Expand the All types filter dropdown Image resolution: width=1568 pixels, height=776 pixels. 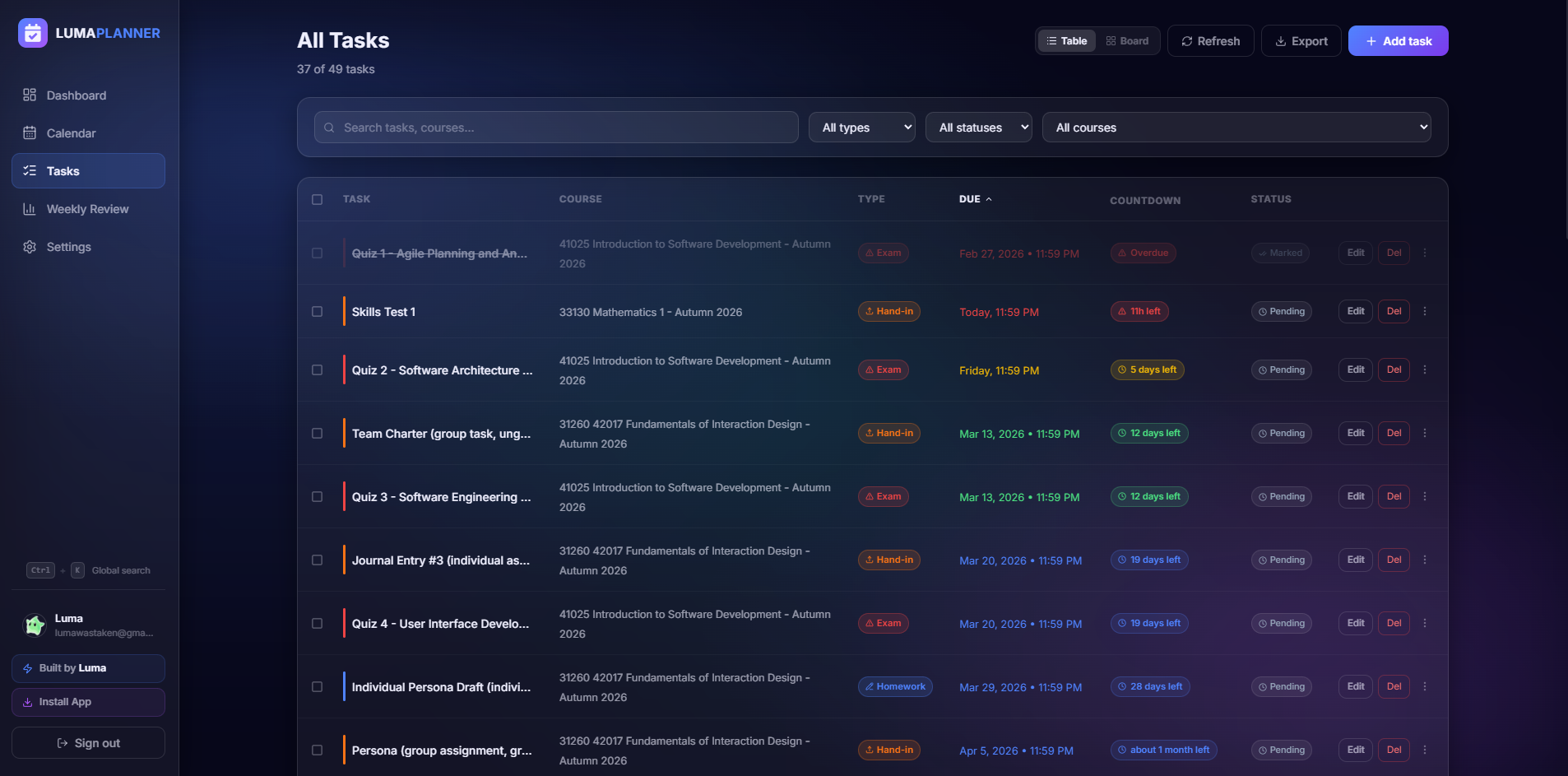tap(861, 128)
